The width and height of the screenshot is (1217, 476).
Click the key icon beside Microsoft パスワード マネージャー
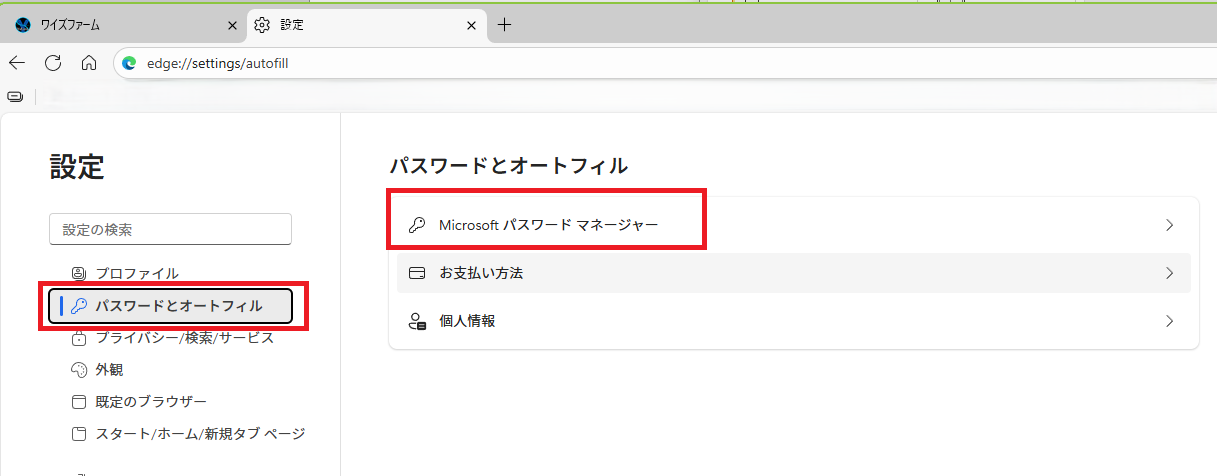click(418, 225)
